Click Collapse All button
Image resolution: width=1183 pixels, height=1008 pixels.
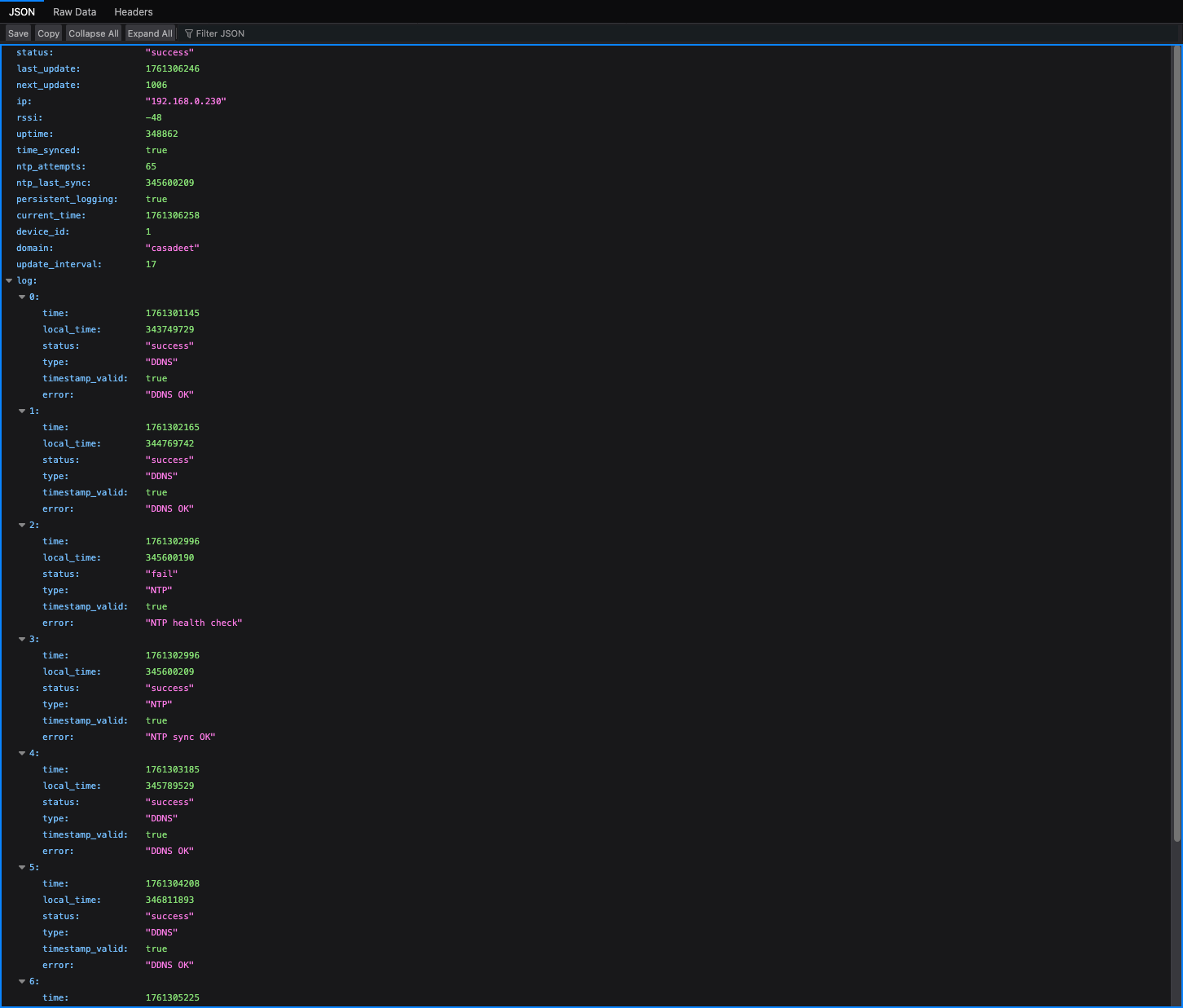94,33
